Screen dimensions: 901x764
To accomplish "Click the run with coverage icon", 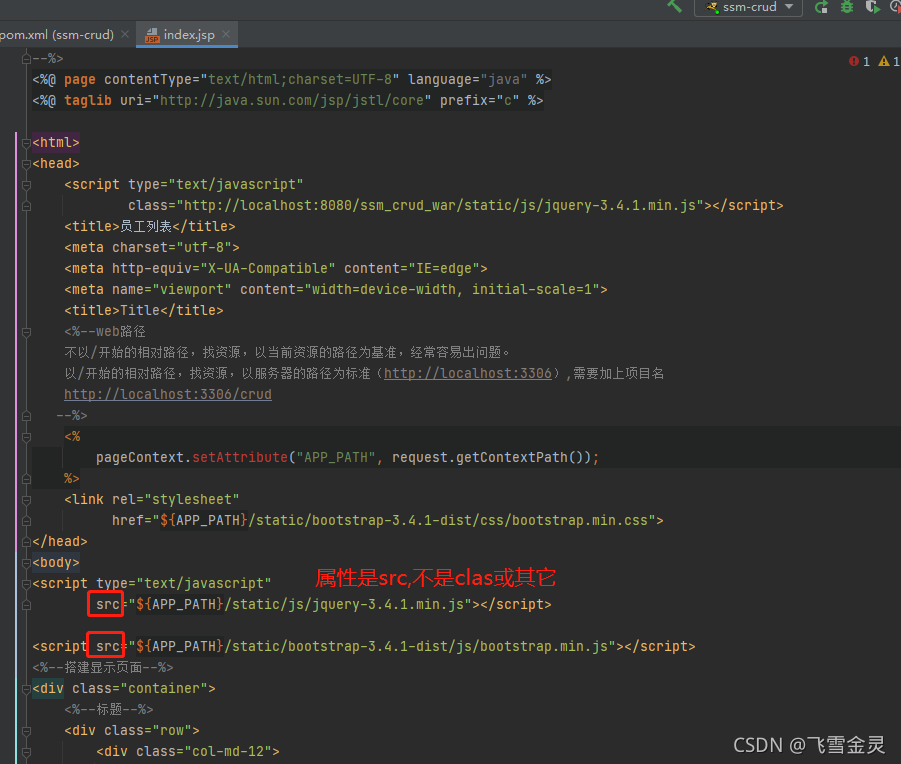I will [872, 7].
